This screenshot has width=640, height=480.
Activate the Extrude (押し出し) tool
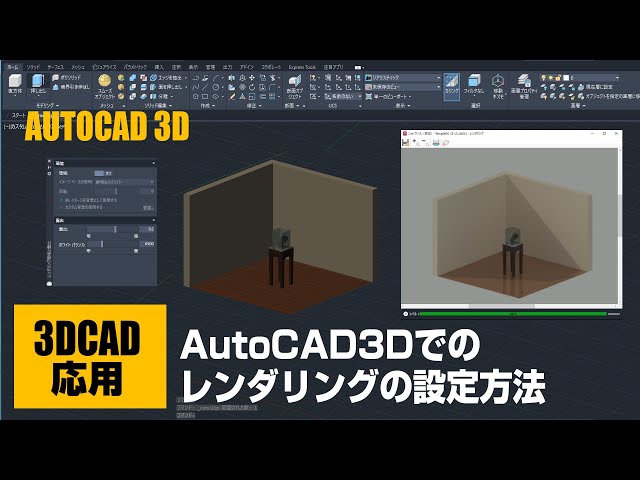(38, 85)
